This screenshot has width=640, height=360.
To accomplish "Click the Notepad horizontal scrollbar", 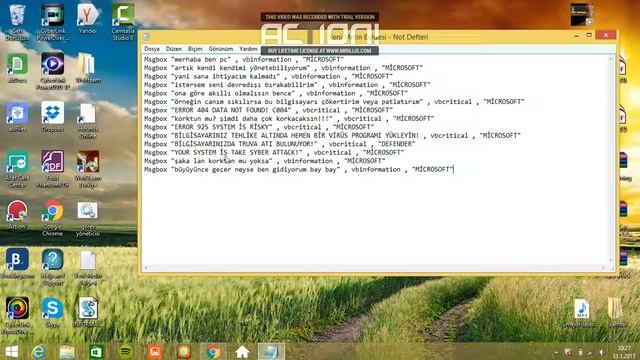I will pyautogui.click(x=374, y=268).
